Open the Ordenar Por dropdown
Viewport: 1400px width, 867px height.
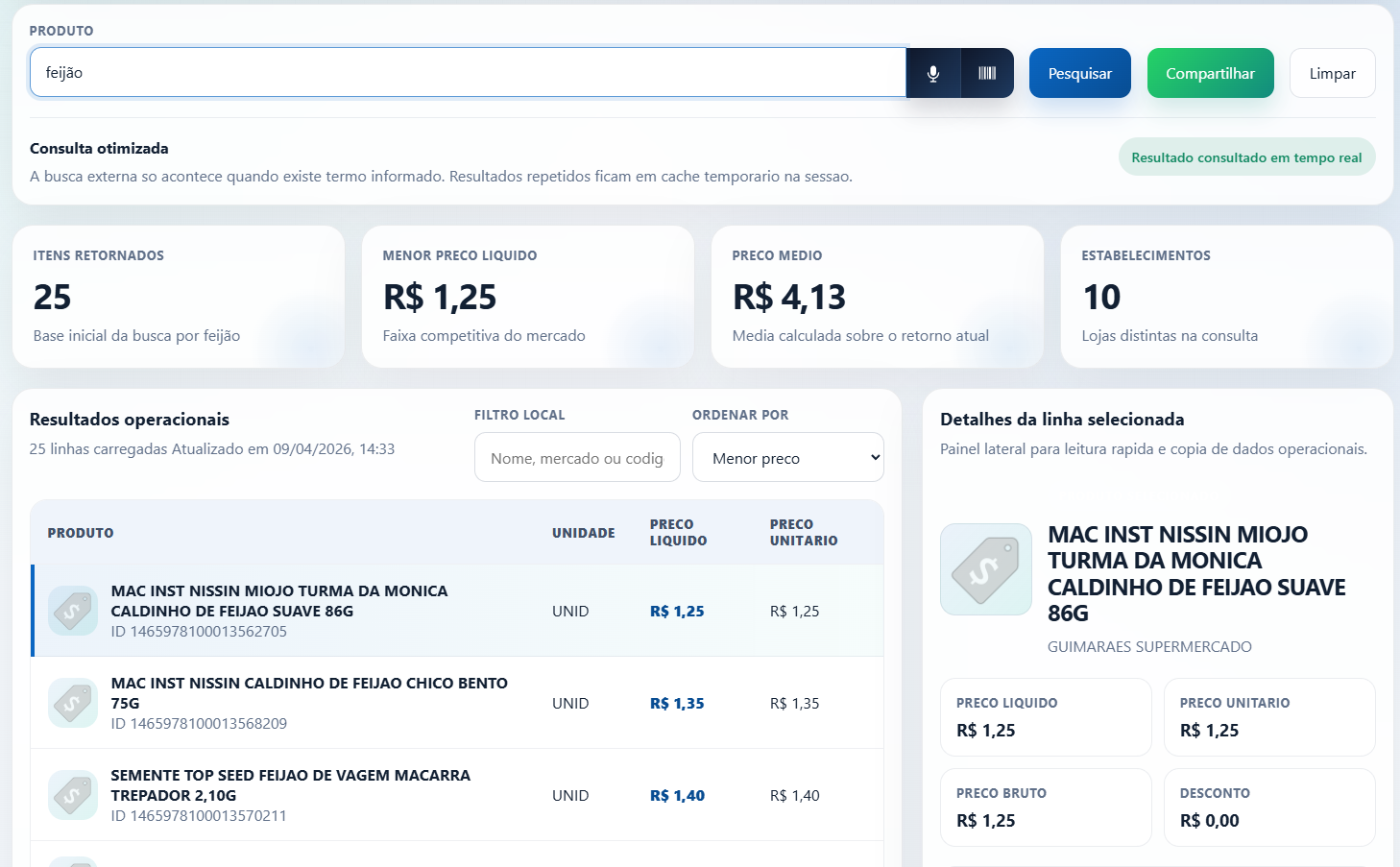pyautogui.click(x=788, y=457)
